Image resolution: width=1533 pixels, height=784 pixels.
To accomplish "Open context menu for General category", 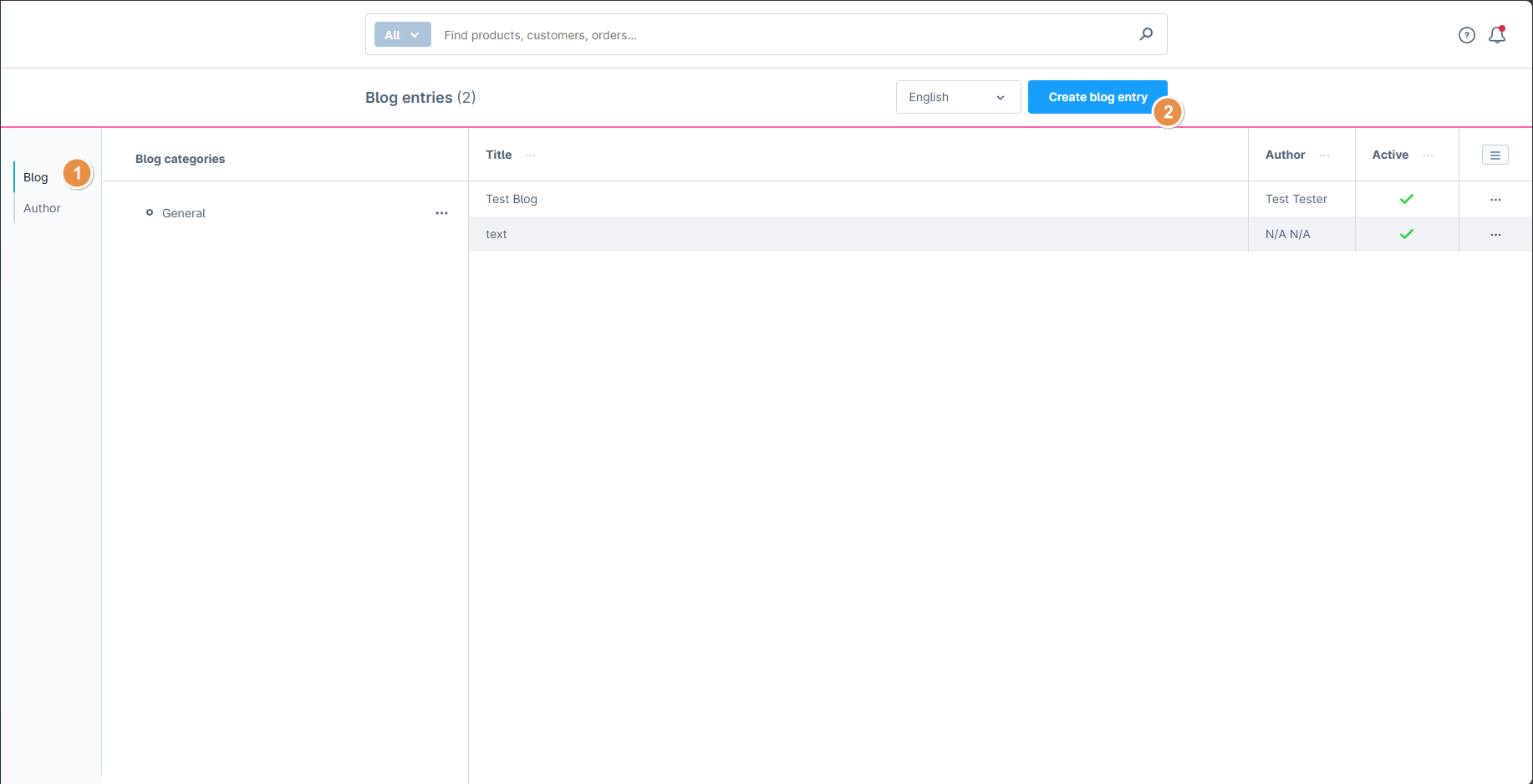I will 441,213.
